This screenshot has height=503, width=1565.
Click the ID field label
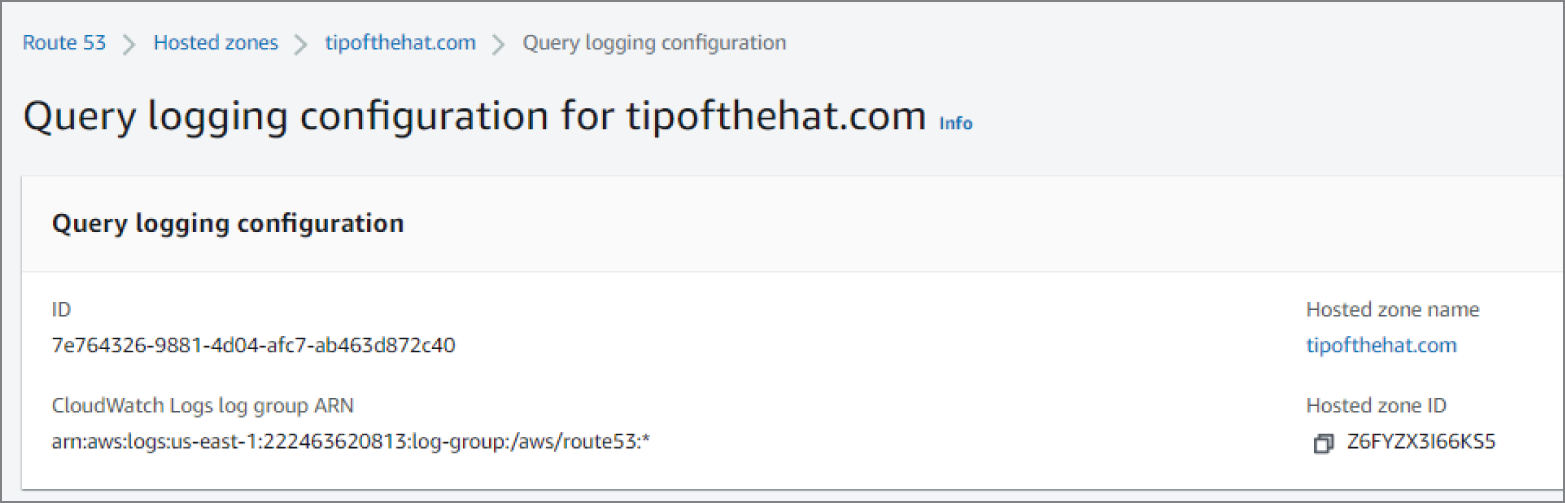click(x=61, y=310)
